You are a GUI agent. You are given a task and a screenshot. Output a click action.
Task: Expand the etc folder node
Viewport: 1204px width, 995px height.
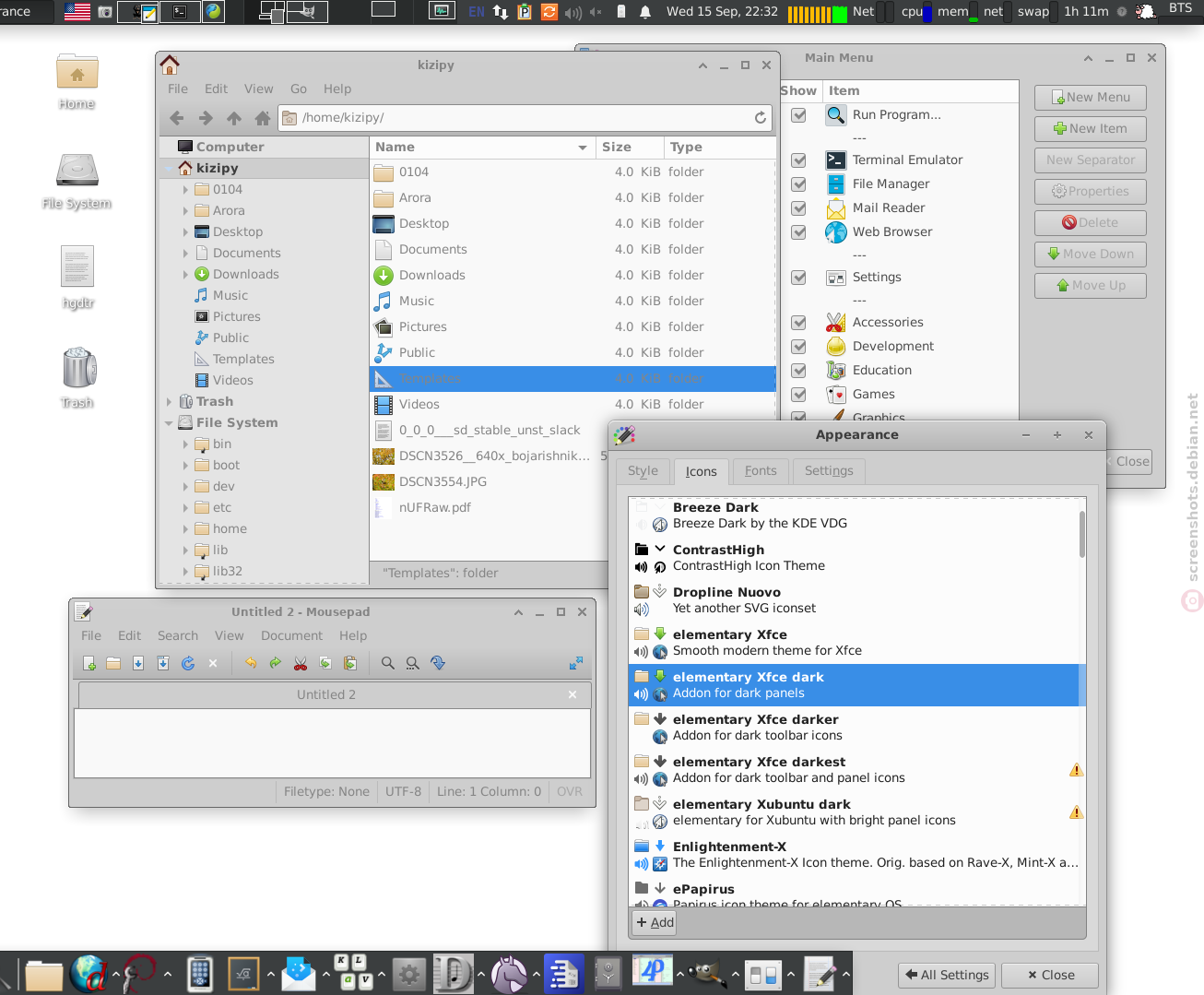[x=185, y=508]
